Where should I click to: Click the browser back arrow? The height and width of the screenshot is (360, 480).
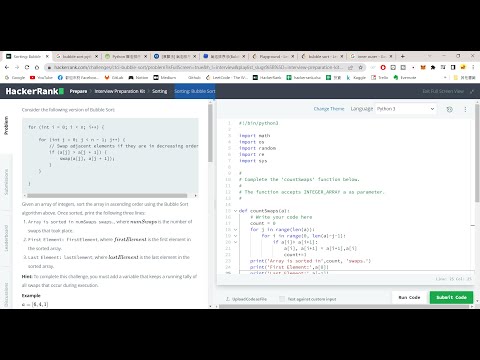(7, 67)
